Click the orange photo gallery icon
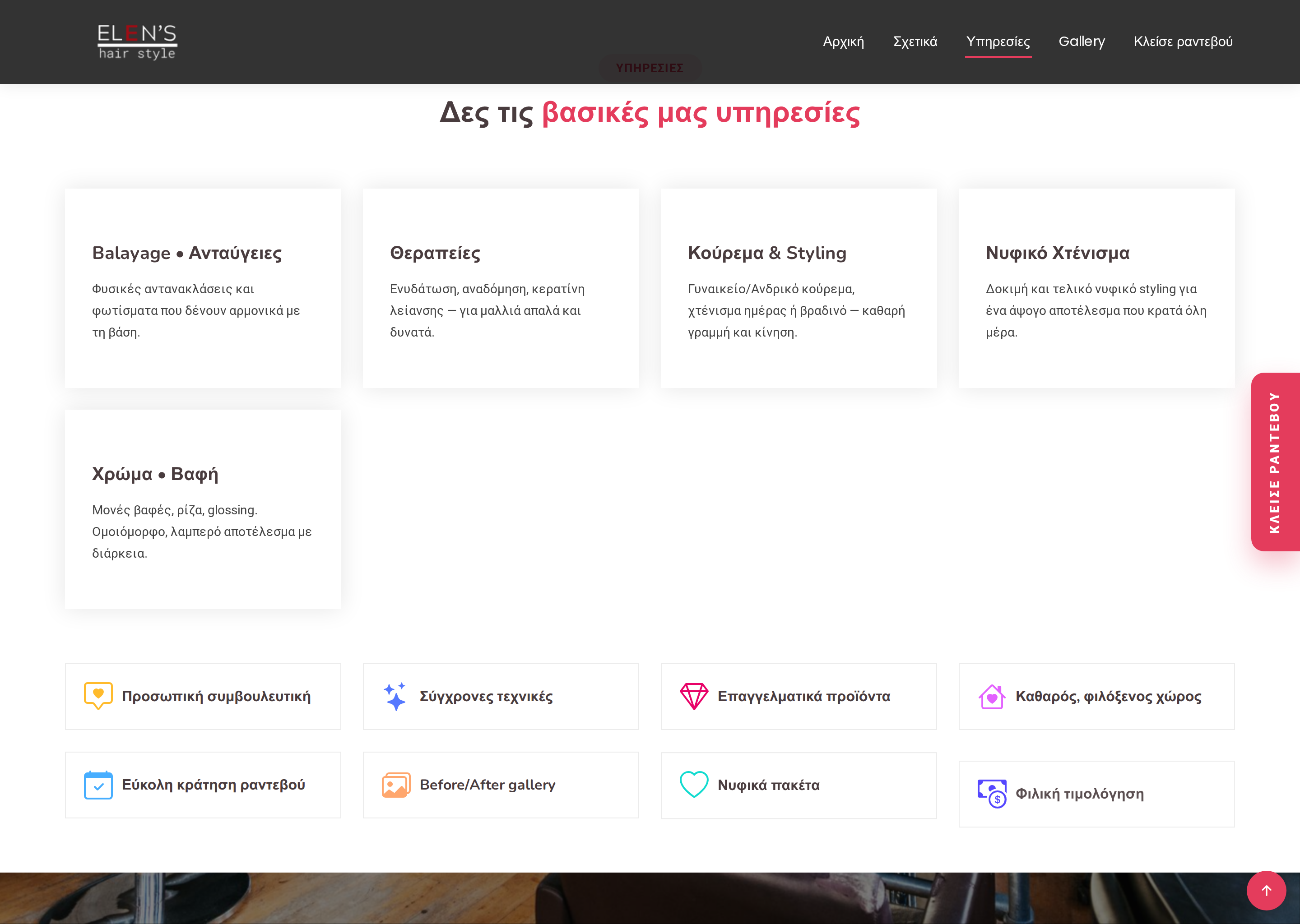Screen dimensions: 1300x924 pyautogui.click(x=396, y=785)
